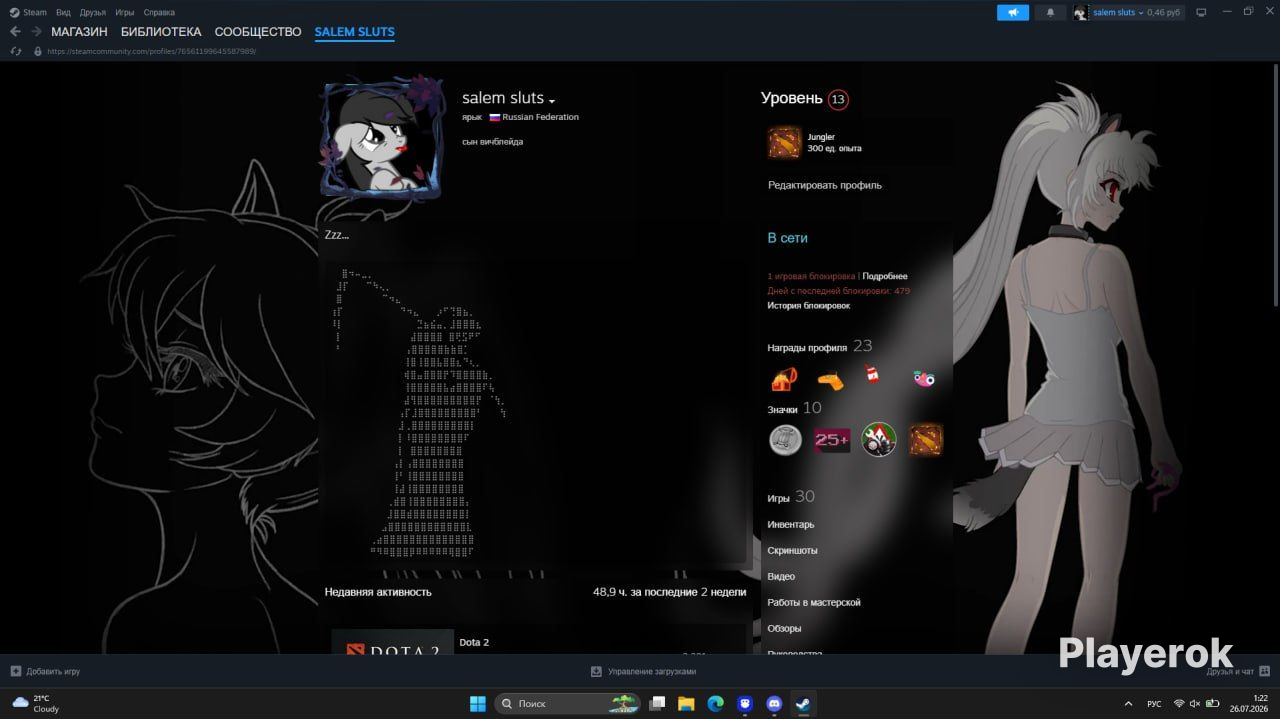Click the 25+ game collector badge
This screenshot has width=1280, height=719.
point(832,440)
